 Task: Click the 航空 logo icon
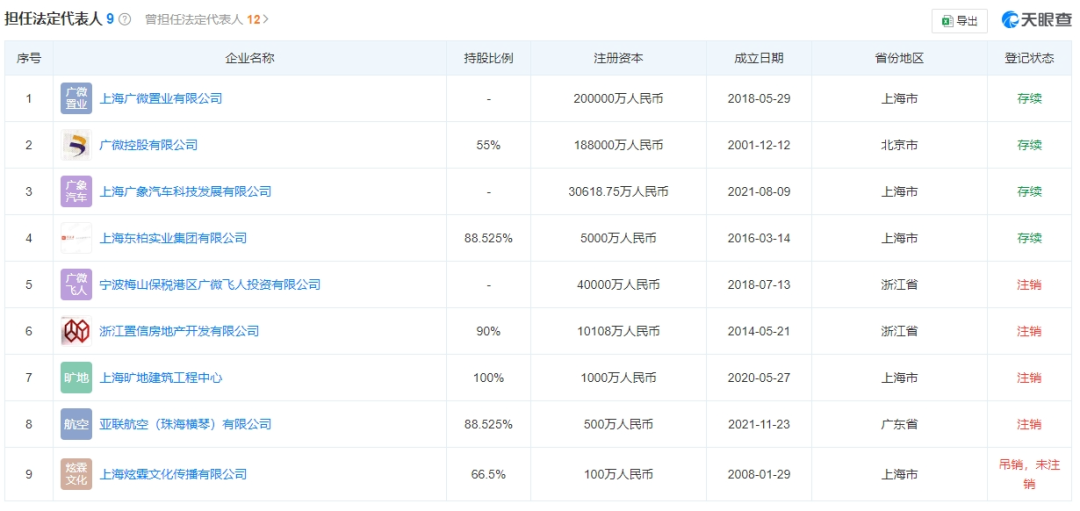pyautogui.click(x=76, y=424)
